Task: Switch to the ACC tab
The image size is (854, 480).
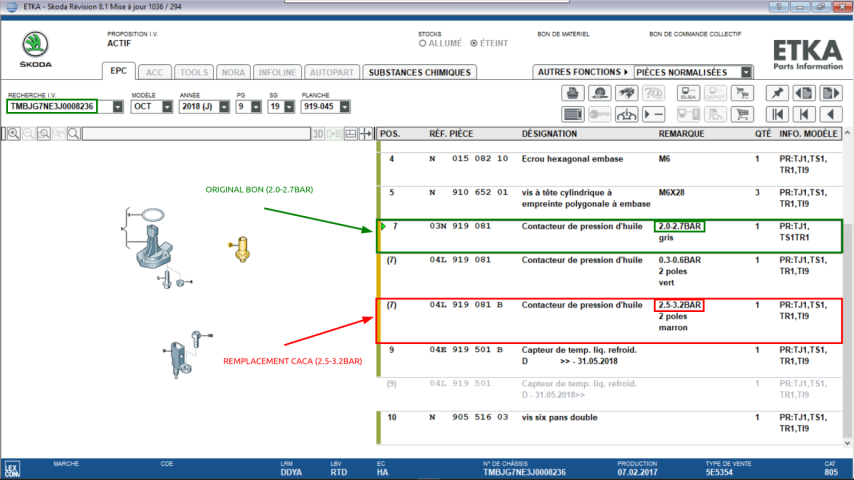Action: click(x=154, y=72)
